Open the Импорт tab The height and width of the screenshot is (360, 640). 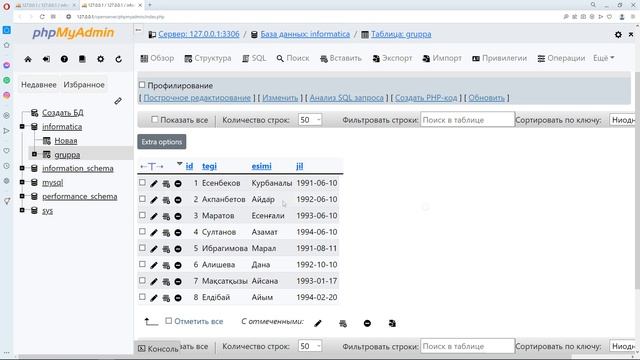tap(442, 58)
